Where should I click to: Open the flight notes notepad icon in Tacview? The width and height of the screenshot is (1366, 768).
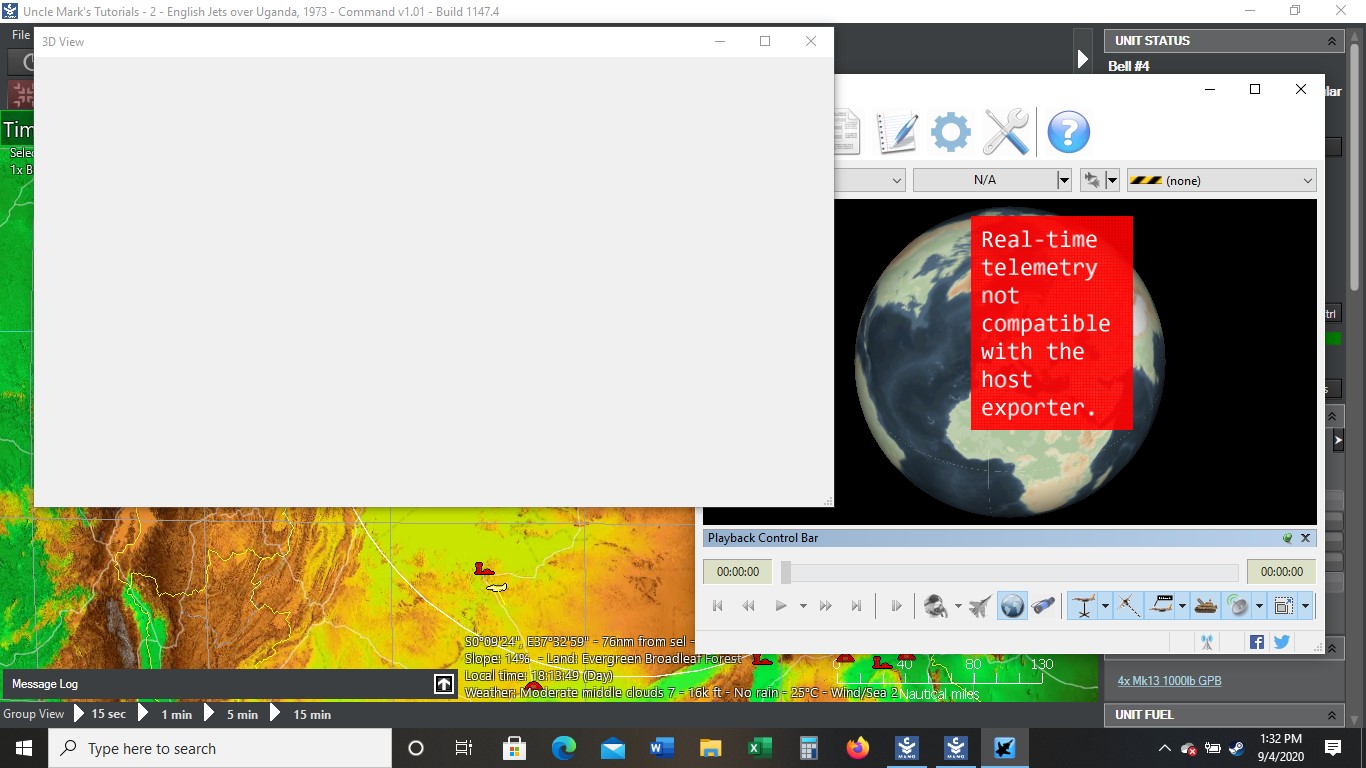(x=897, y=132)
